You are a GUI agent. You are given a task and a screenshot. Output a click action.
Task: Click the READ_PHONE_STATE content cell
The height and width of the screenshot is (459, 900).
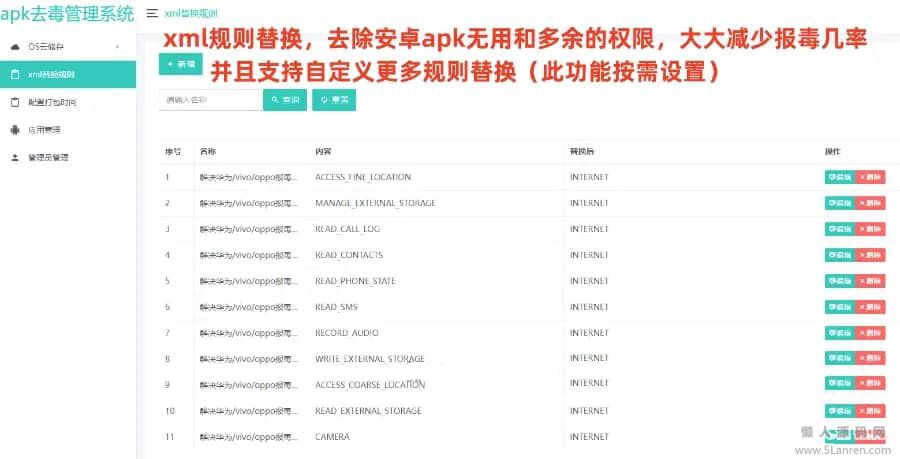coord(355,281)
